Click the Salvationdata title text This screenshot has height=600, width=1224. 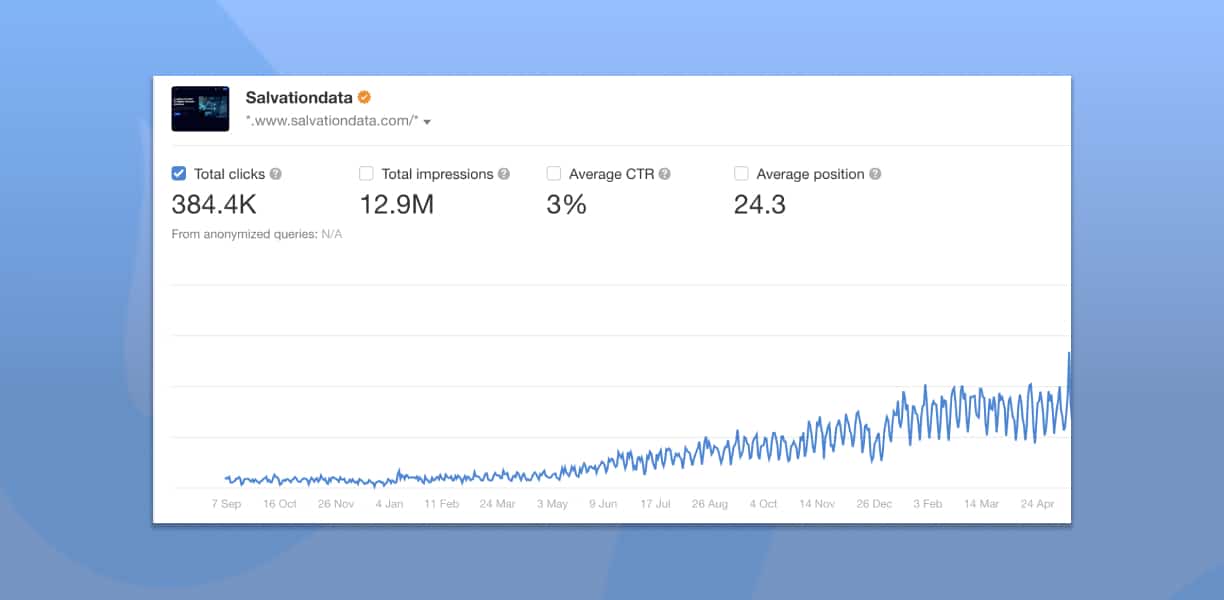tap(299, 98)
